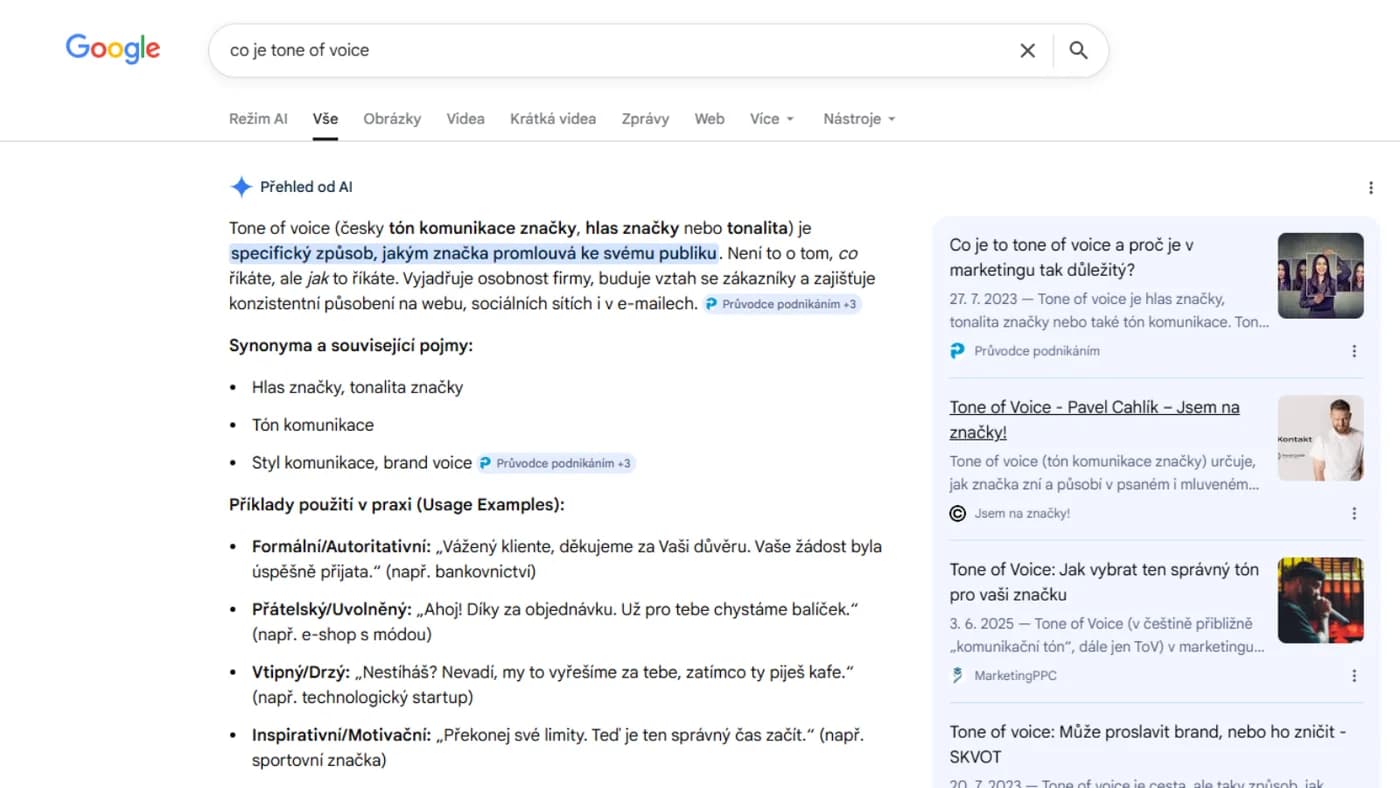Open the Více dropdown menu

point(771,118)
